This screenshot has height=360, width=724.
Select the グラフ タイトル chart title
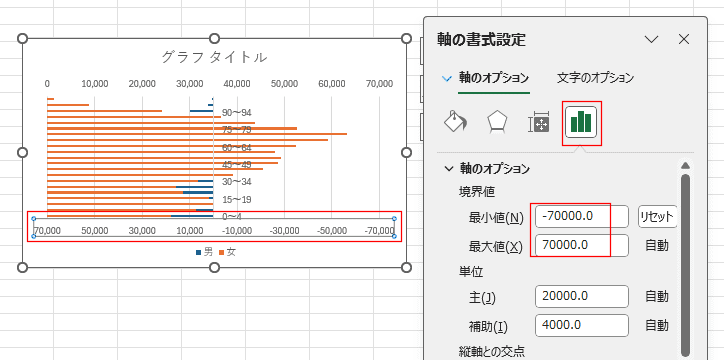click(x=214, y=57)
